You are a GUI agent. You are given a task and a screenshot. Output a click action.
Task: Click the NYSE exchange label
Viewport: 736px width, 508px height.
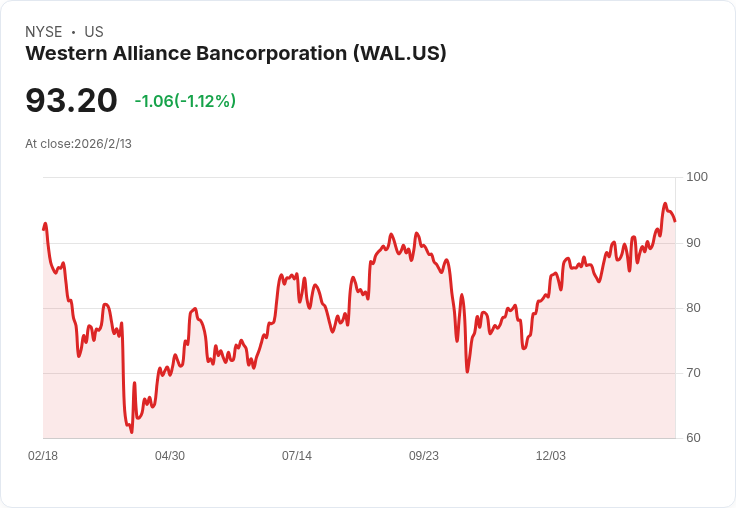pos(44,32)
